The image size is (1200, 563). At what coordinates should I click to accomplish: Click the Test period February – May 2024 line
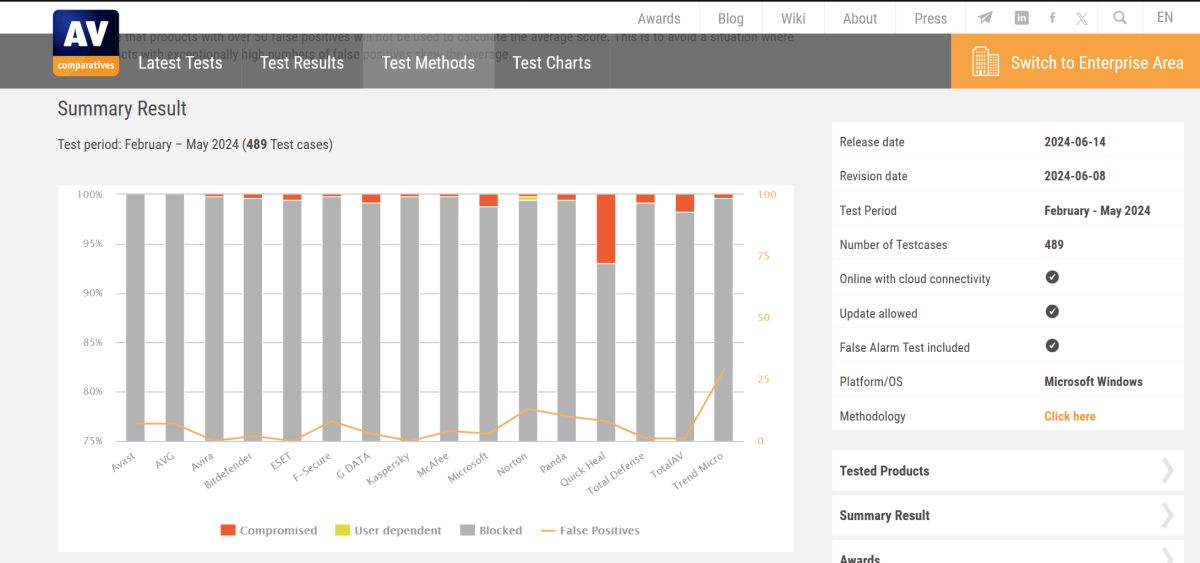[x=195, y=144]
